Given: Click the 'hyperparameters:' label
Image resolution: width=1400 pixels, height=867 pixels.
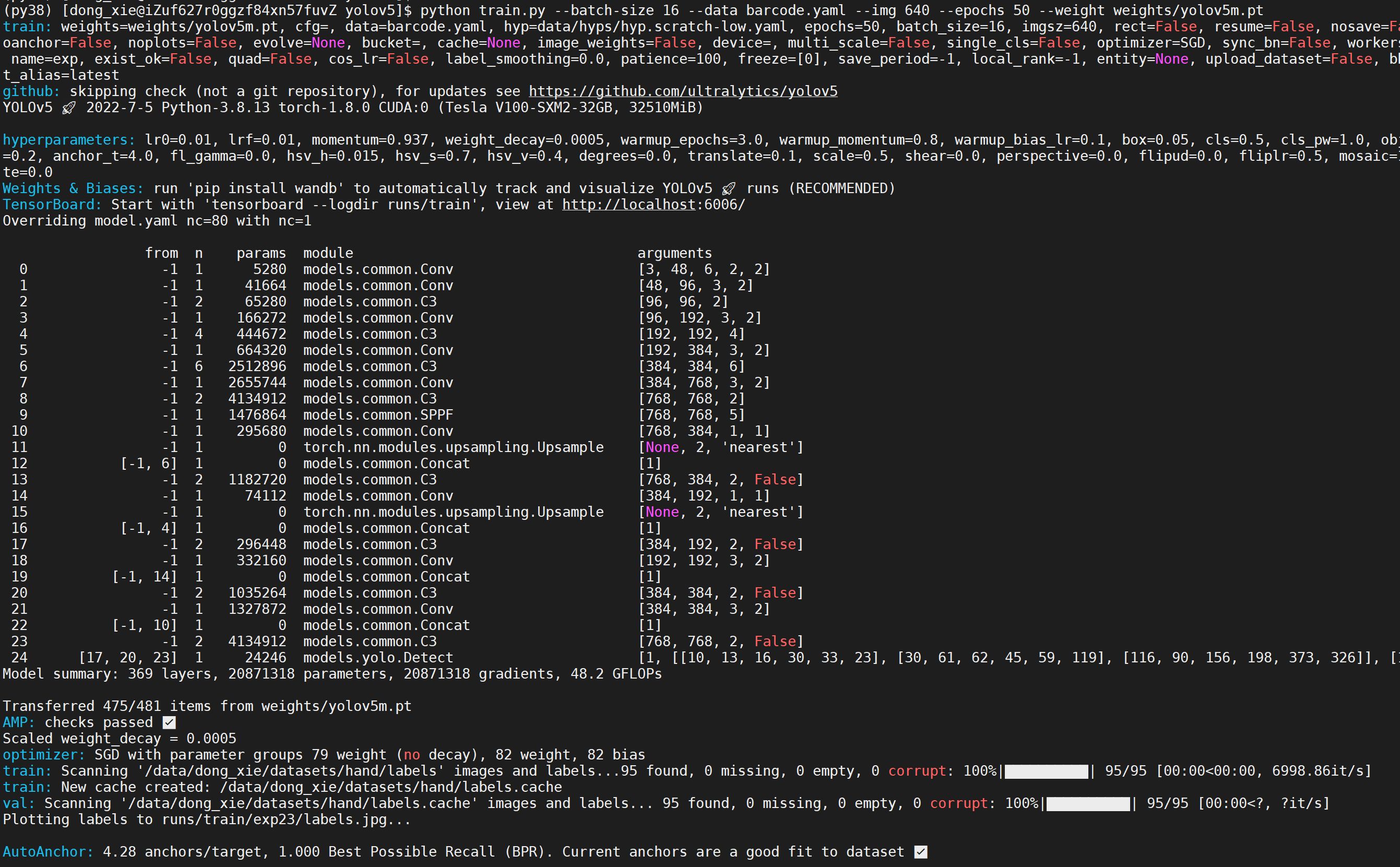Looking at the screenshot, I should click(x=69, y=140).
